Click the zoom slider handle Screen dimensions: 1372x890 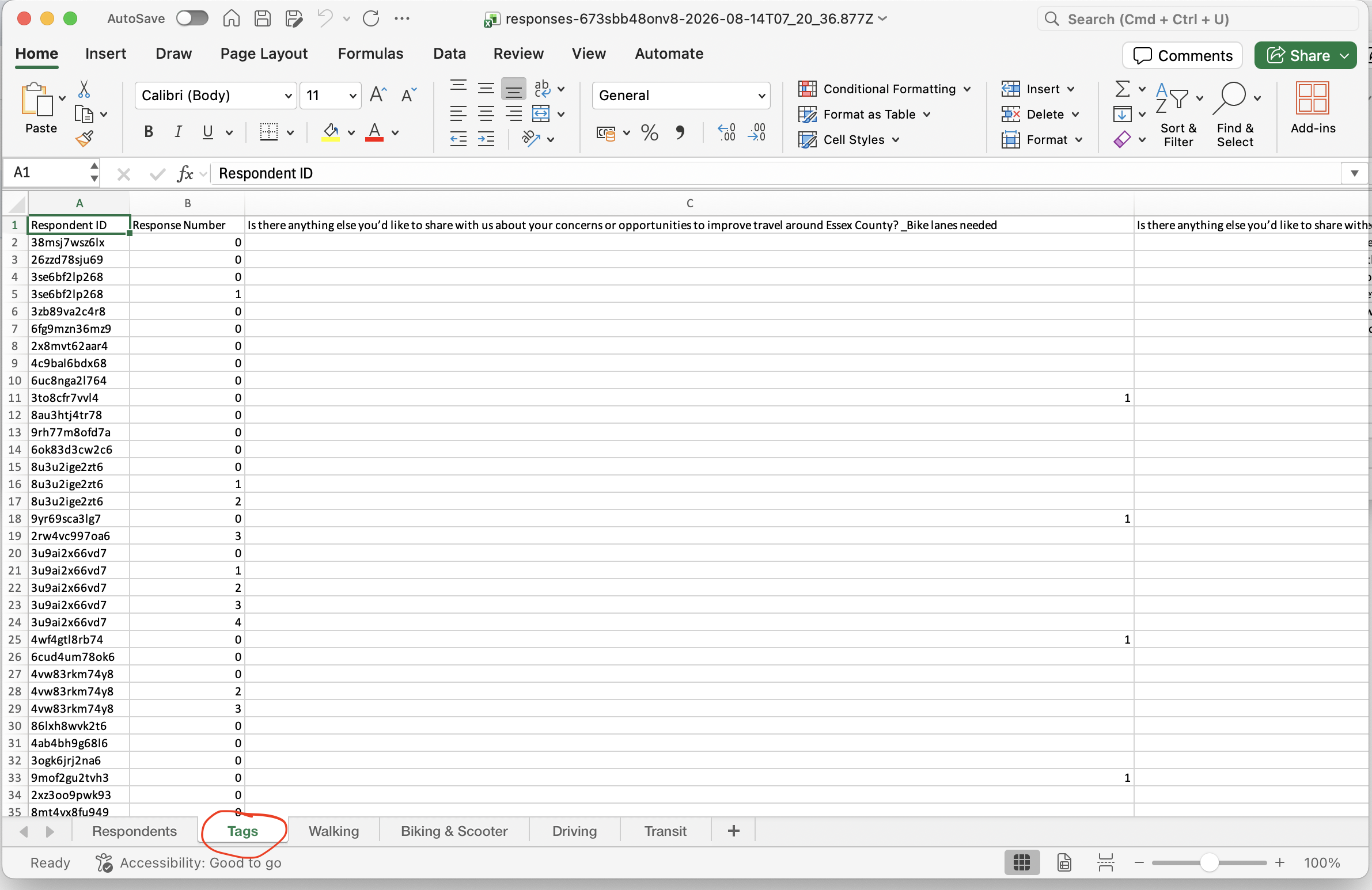coord(1209,862)
